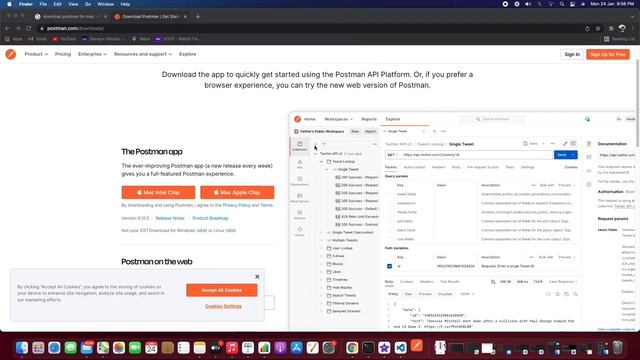Launch Safari from the Dock
The image size is (640, 360).
(54, 348)
